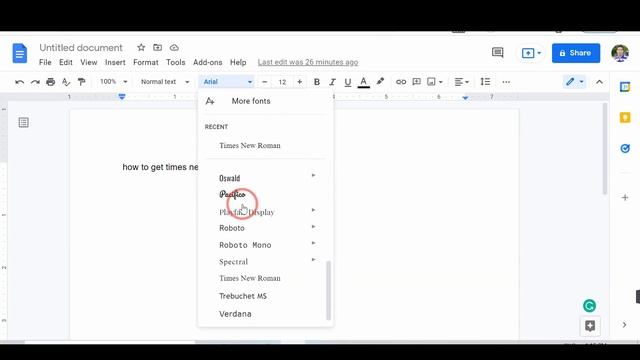Open the Move to folder icon

click(158, 47)
